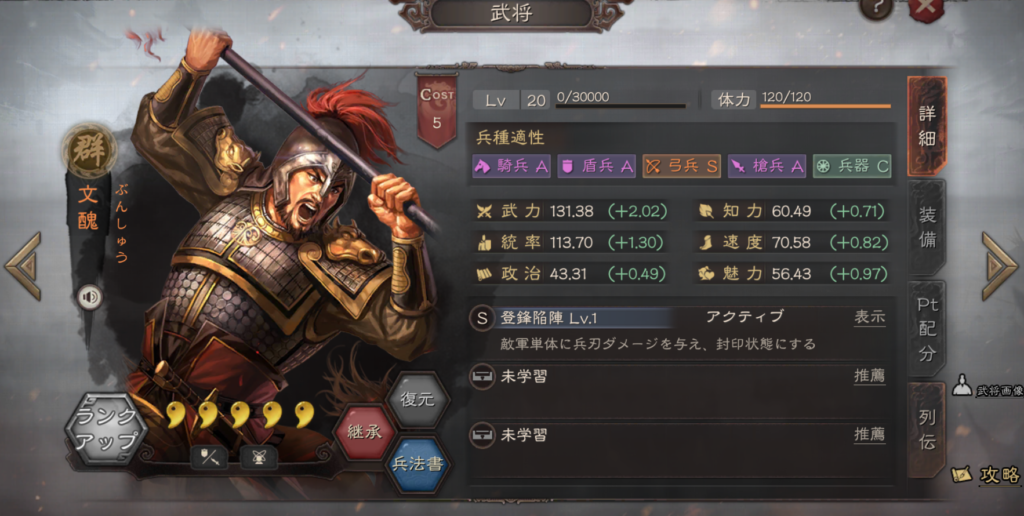Image resolution: width=1024 pixels, height=516 pixels.
Task: Tap the 騎兵 A aptitude badge
Action: click(511, 166)
